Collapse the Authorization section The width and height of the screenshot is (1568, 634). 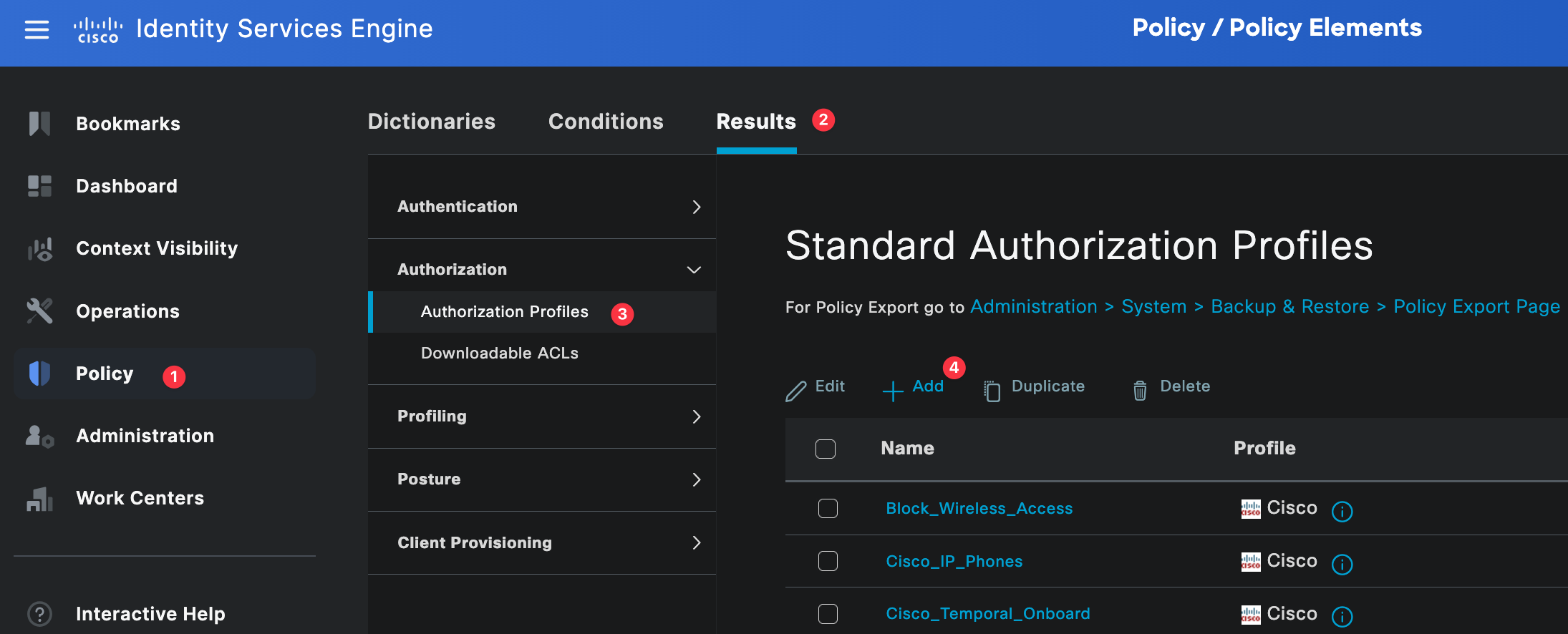point(693,270)
